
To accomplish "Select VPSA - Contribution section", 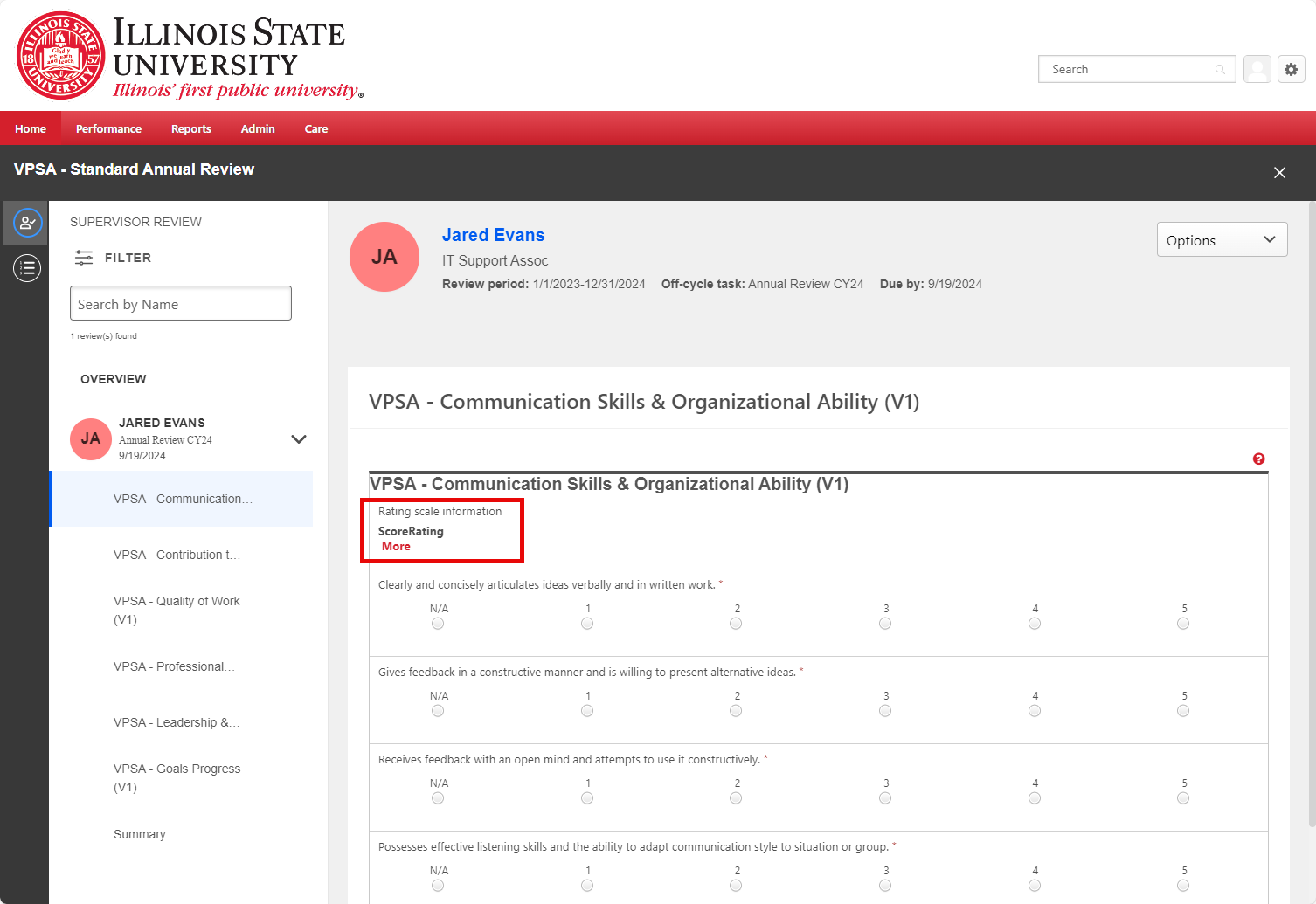I will (x=177, y=555).
